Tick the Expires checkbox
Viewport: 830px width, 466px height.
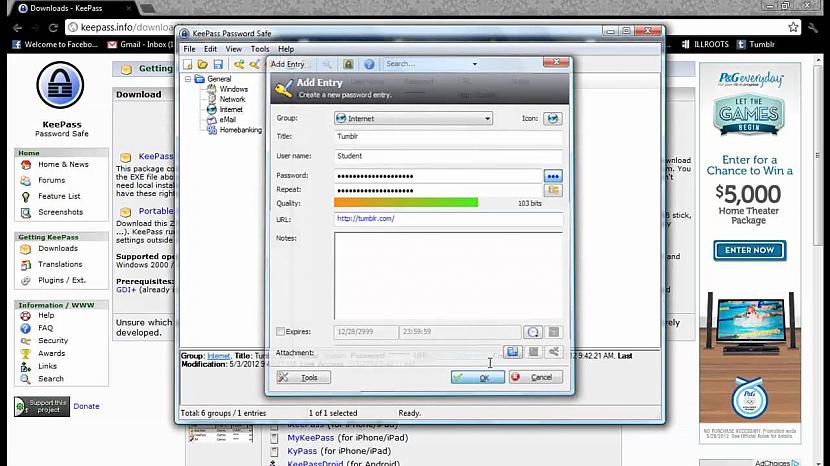(281, 331)
